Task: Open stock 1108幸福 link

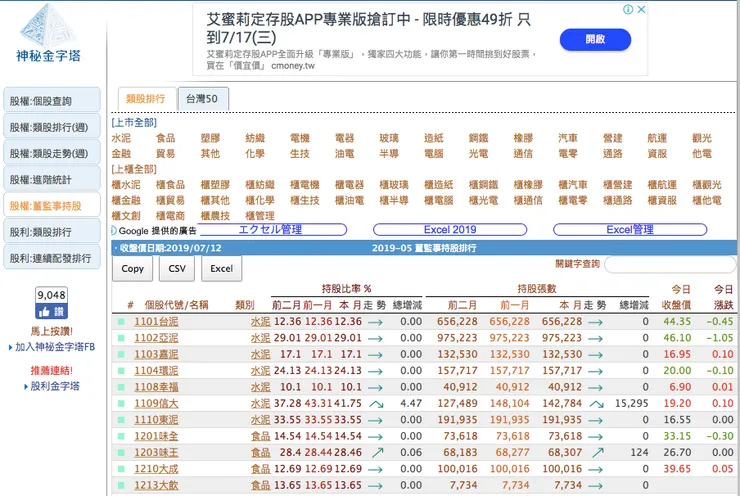Action: (156, 387)
